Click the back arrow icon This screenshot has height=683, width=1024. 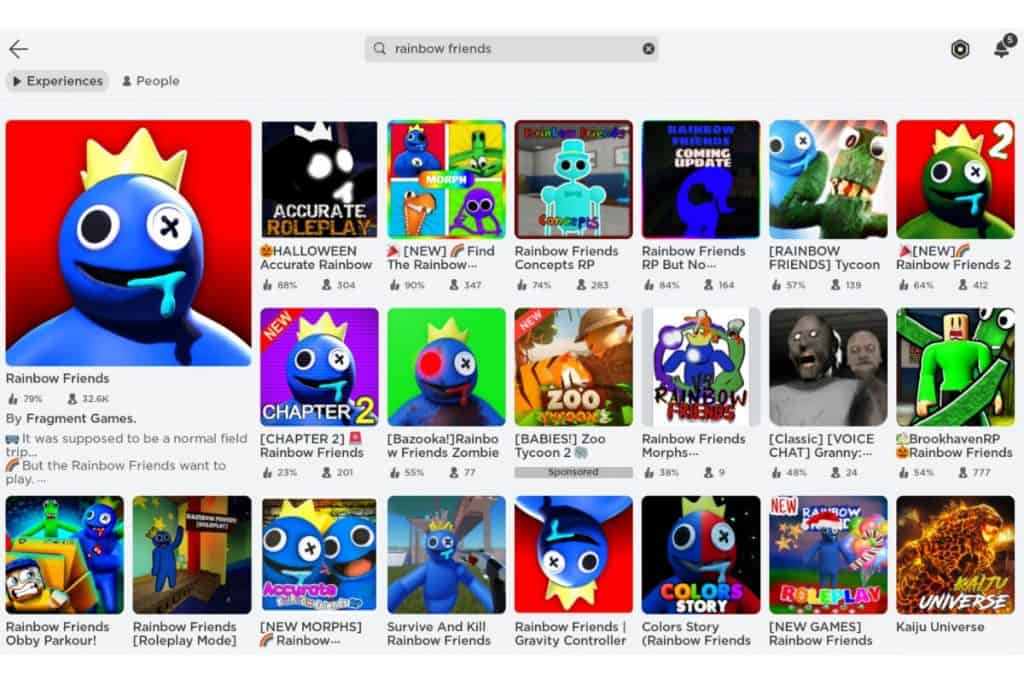coord(18,49)
